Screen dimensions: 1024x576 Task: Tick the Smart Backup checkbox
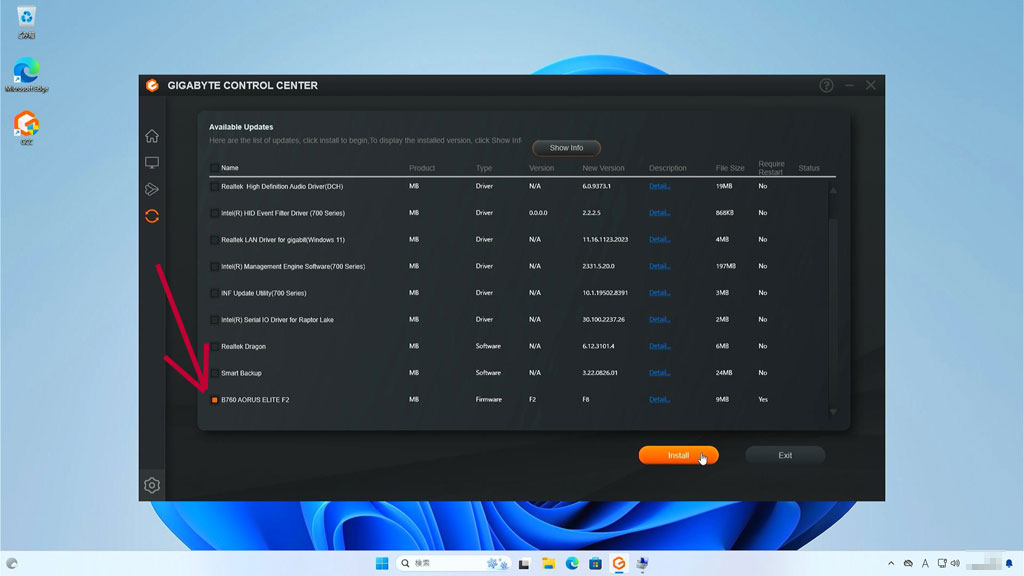click(x=214, y=373)
